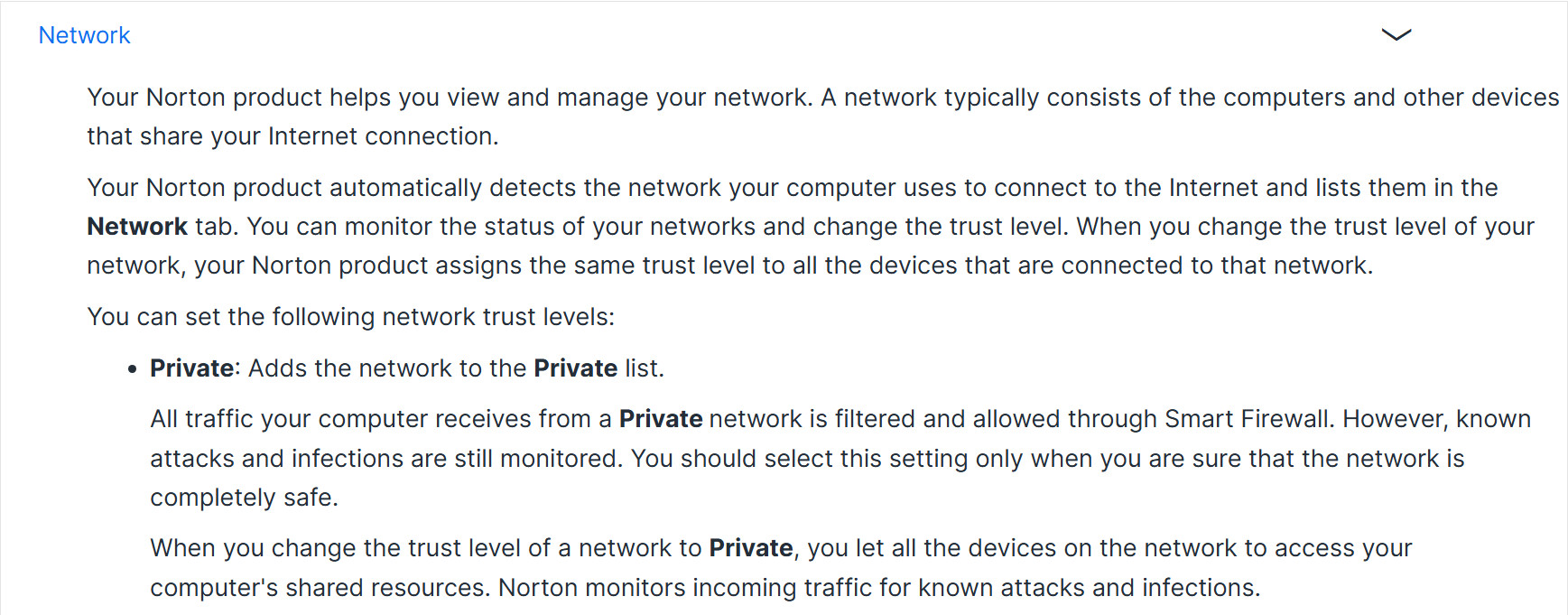Click the bullet point dot before Private
Image resolution: width=1568 pixels, height=615 pixels.
pyautogui.click(x=133, y=369)
